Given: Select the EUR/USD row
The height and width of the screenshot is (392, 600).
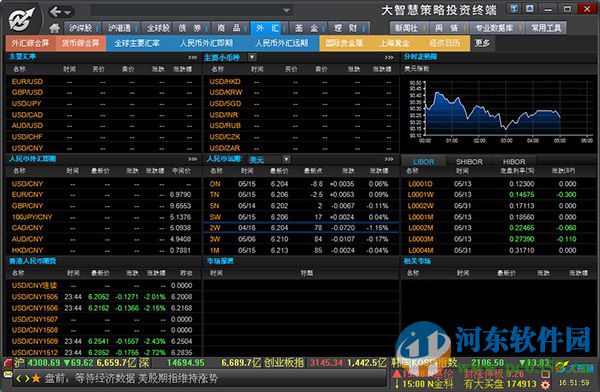Looking at the screenshot, I should click(103, 82).
